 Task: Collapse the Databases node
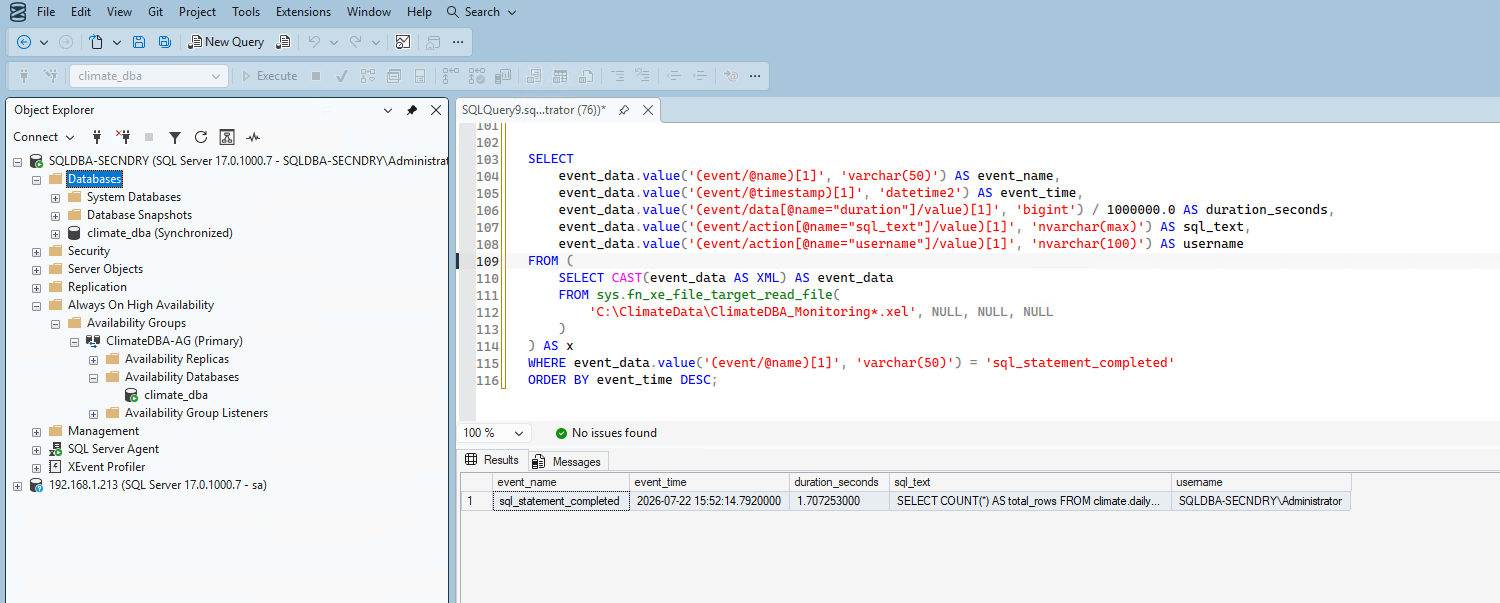(x=37, y=180)
